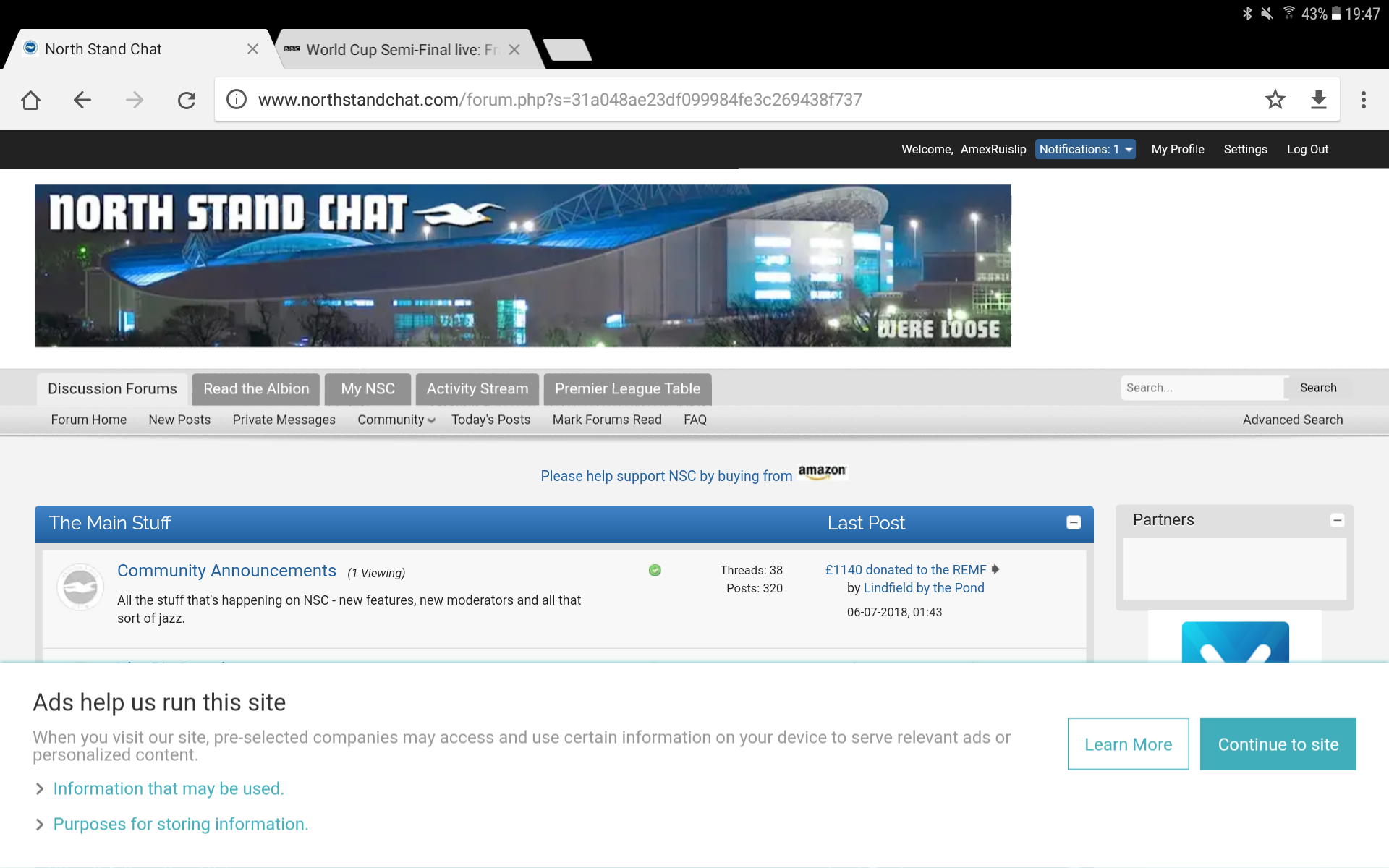Image resolution: width=1389 pixels, height=868 pixels.
Task: Go to Forum Home
Action: click(x=88, y=420)
